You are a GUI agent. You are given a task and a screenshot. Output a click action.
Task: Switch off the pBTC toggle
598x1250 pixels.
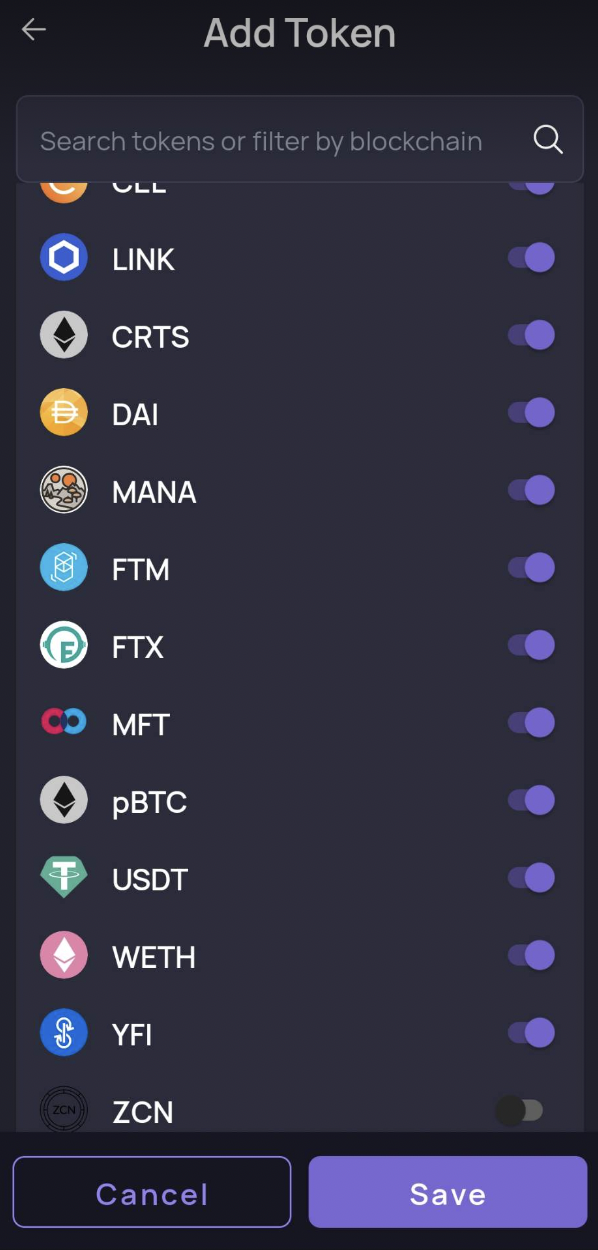coord(531,800)
